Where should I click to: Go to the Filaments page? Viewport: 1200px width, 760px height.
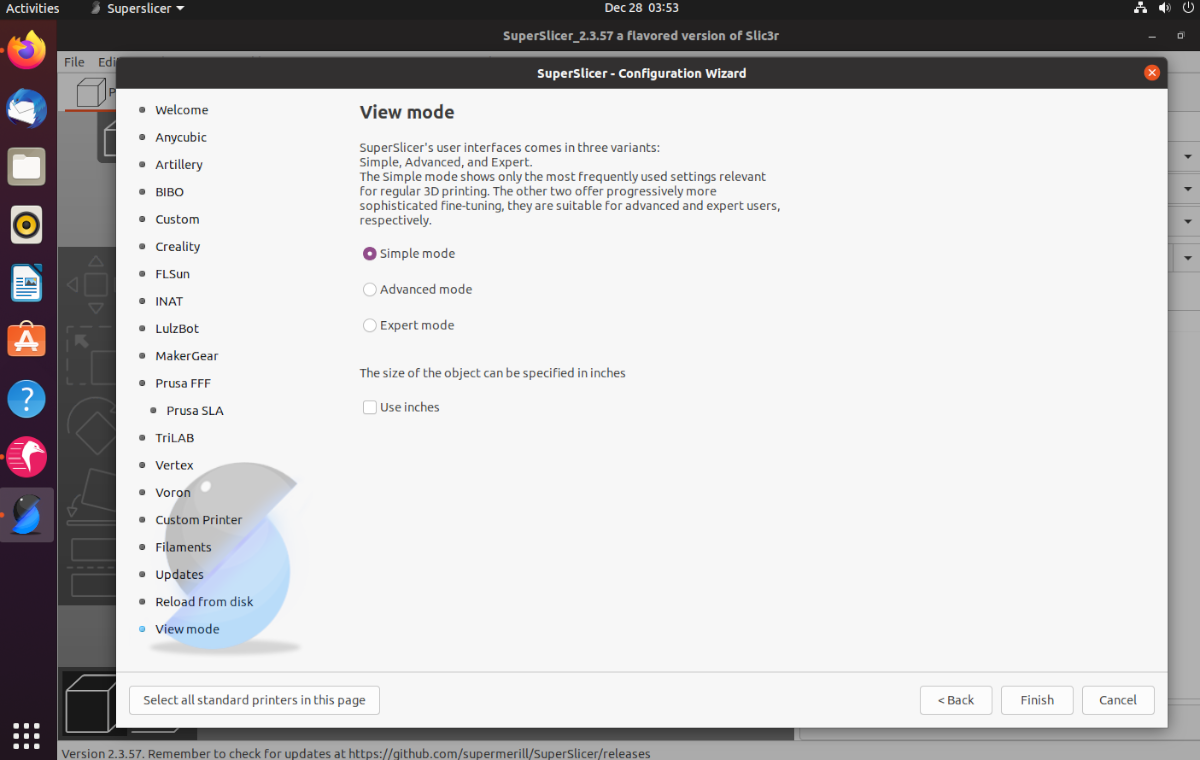(x=183, y=548)
